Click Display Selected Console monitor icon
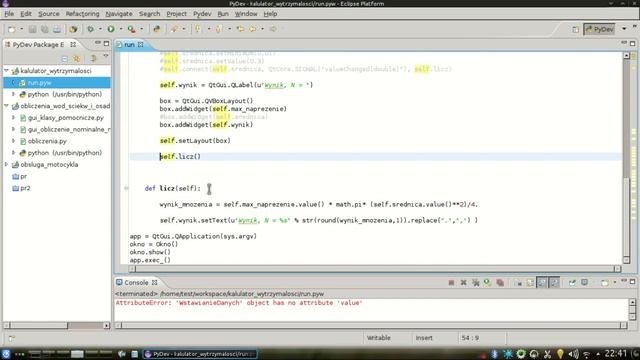This screenshot has width=640, height=360. click(x=584, y=282)
